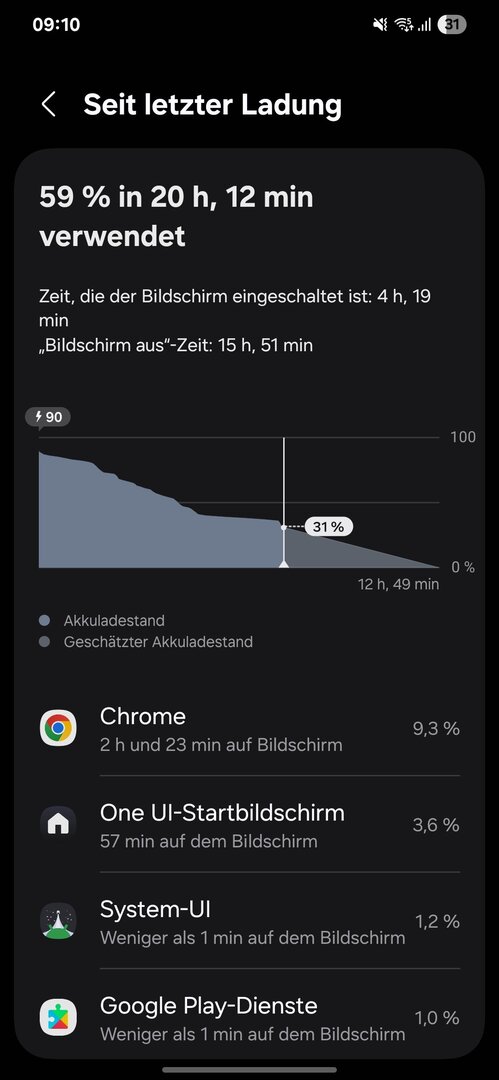This screenshot has height=1080, width=499.
Task: Tap the battery indicator in status bar
Action: tap(451, 25)
